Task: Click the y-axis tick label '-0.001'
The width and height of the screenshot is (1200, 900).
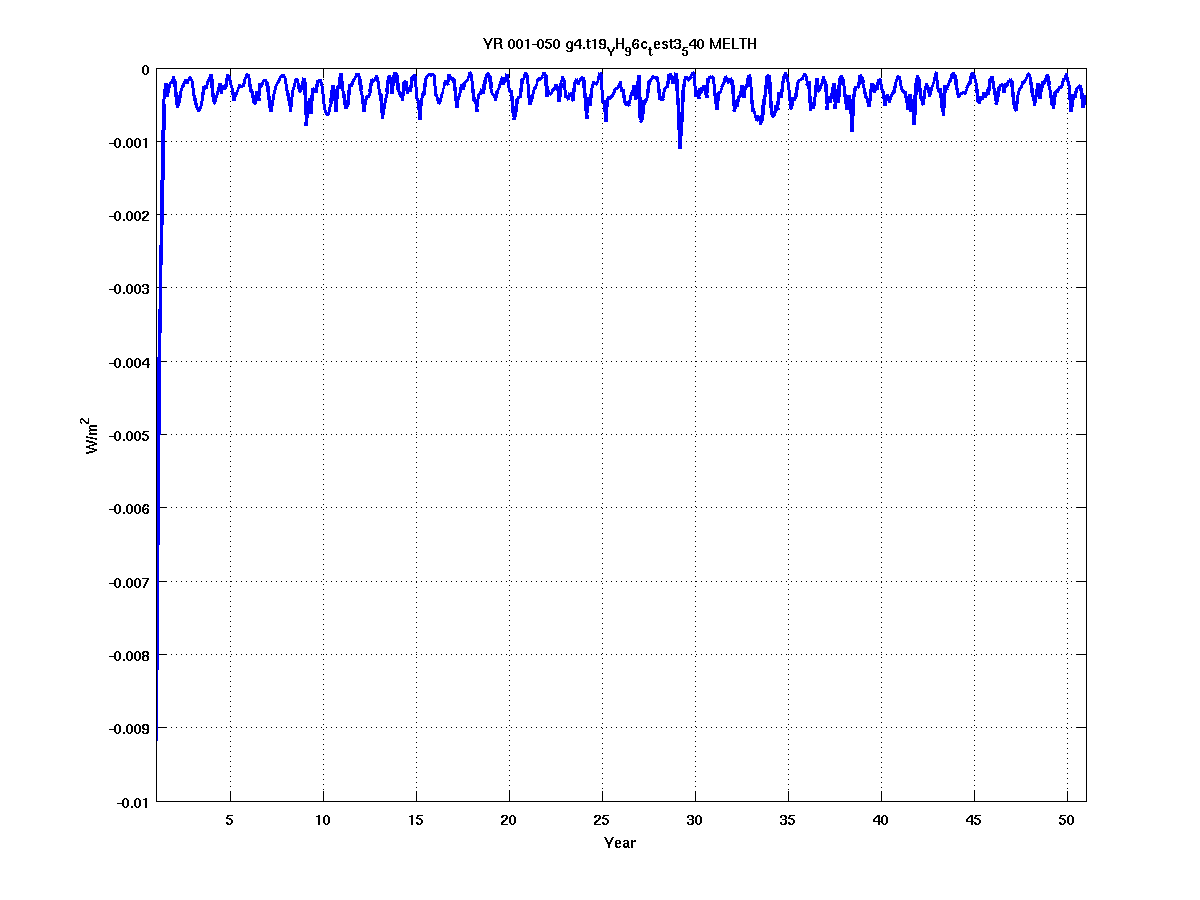Action: coord(128,143)
